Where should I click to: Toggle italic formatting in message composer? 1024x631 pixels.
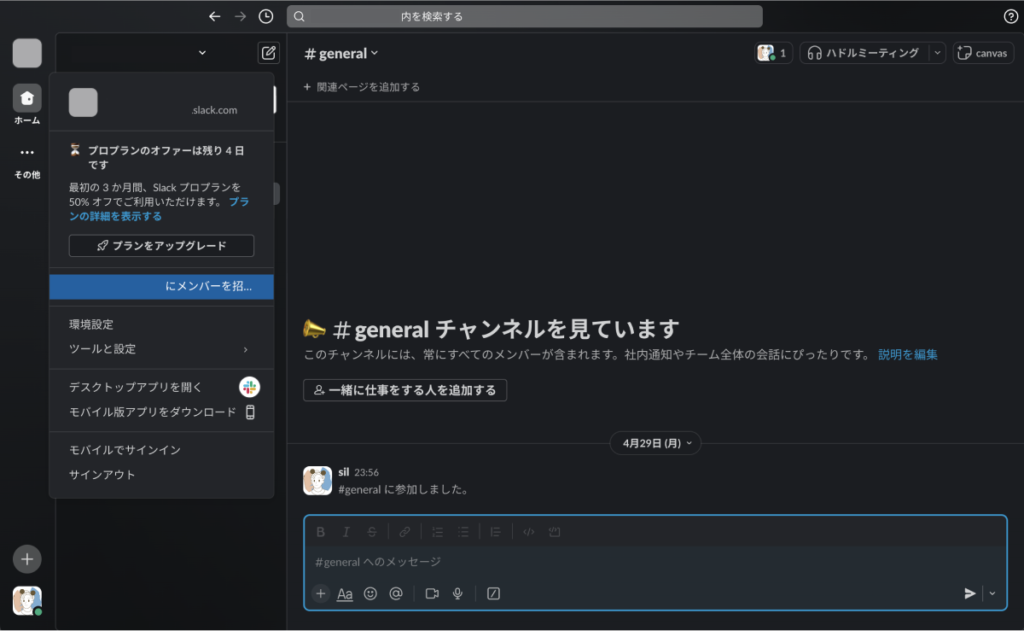(x=346, y=532)
